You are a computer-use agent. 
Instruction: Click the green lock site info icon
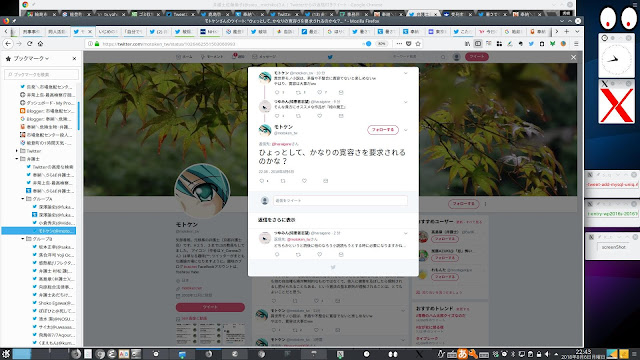pos(97,44)
